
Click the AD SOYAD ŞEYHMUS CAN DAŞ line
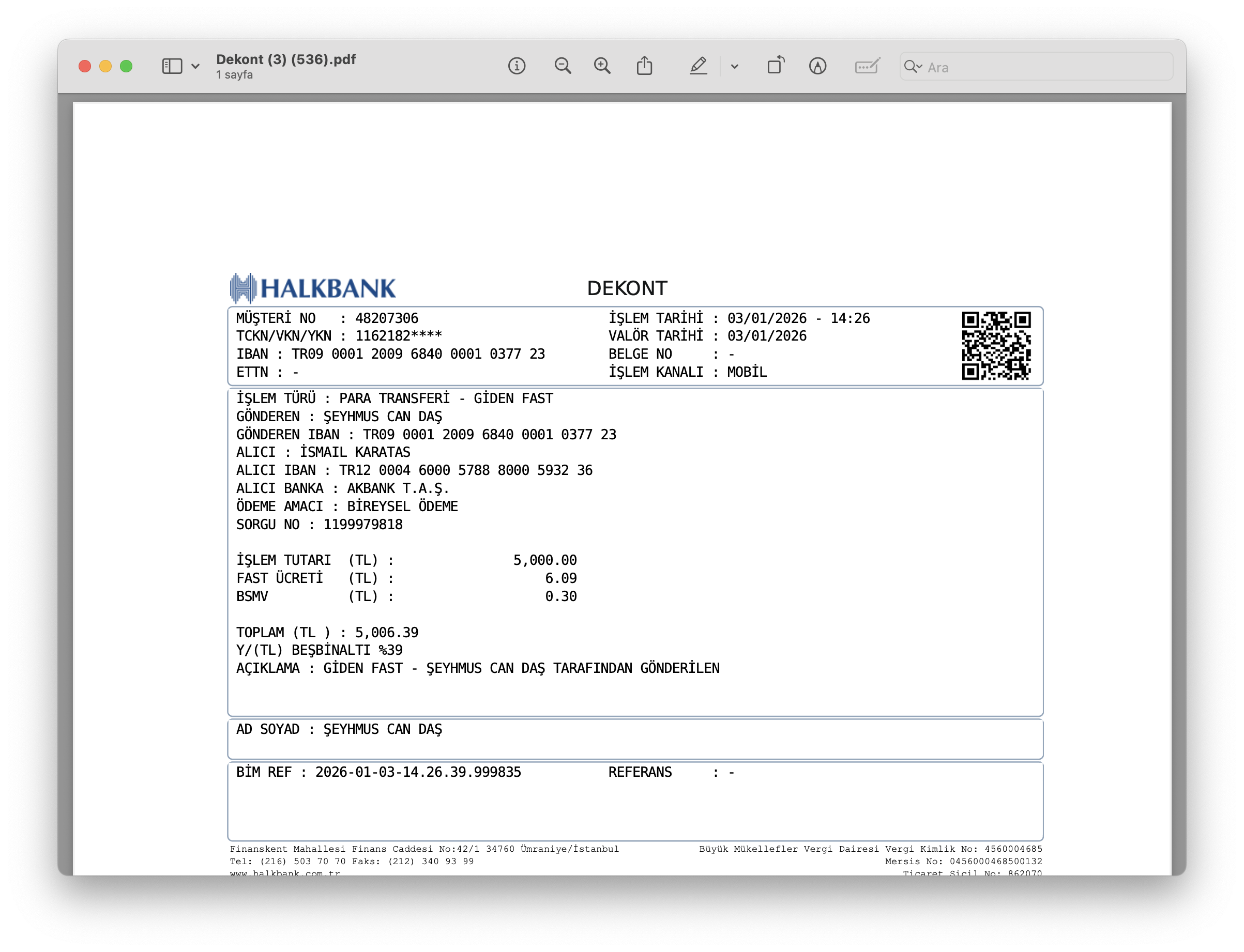pyautogui.click(x=340, y=730)
